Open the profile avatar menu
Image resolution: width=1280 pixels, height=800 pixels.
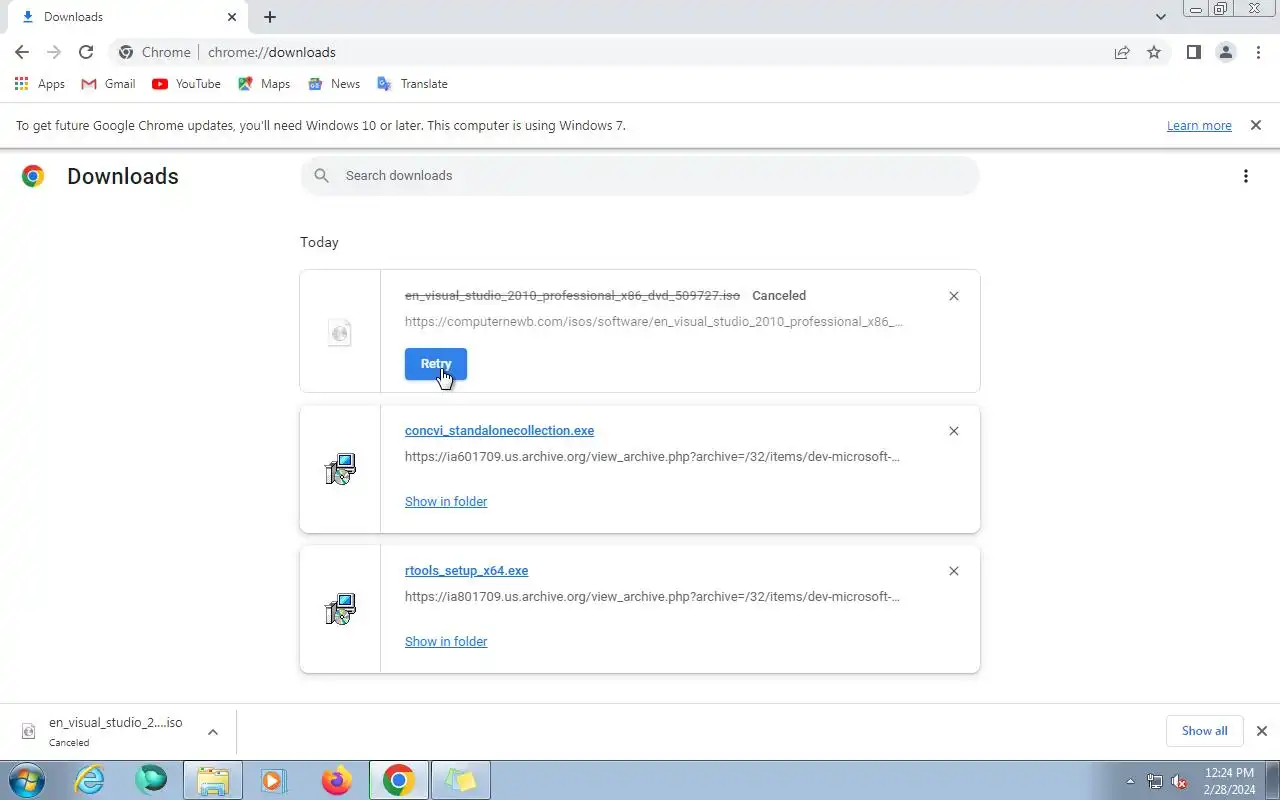(x=1225, y=52)
